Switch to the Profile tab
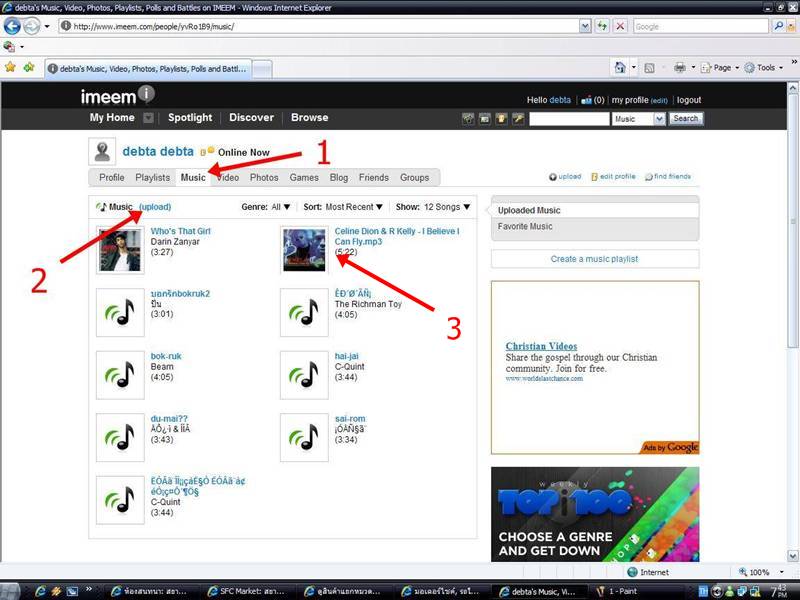800x600 pixels. tap(112, 178)
